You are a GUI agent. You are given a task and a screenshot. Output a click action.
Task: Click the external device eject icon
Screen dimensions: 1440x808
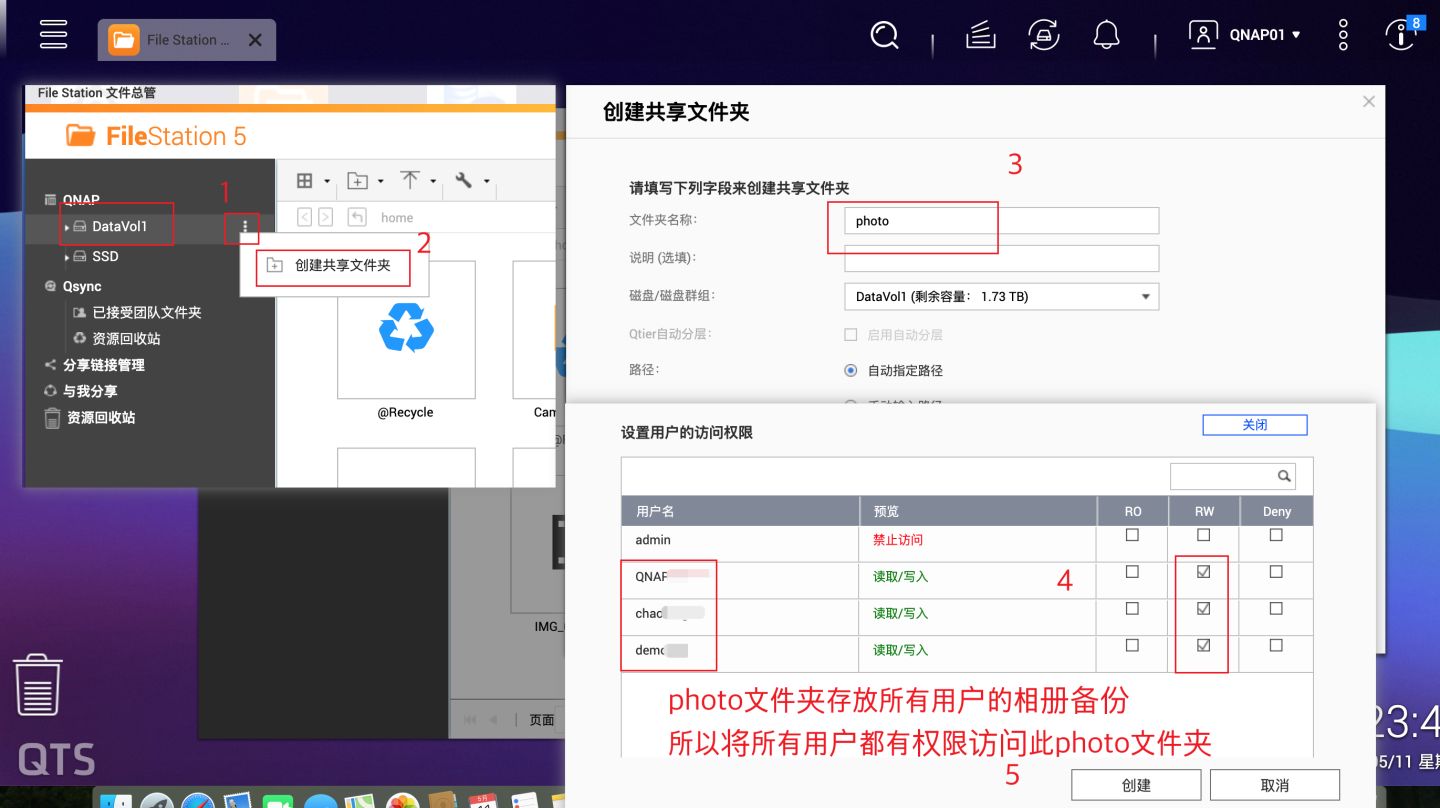1044,34
